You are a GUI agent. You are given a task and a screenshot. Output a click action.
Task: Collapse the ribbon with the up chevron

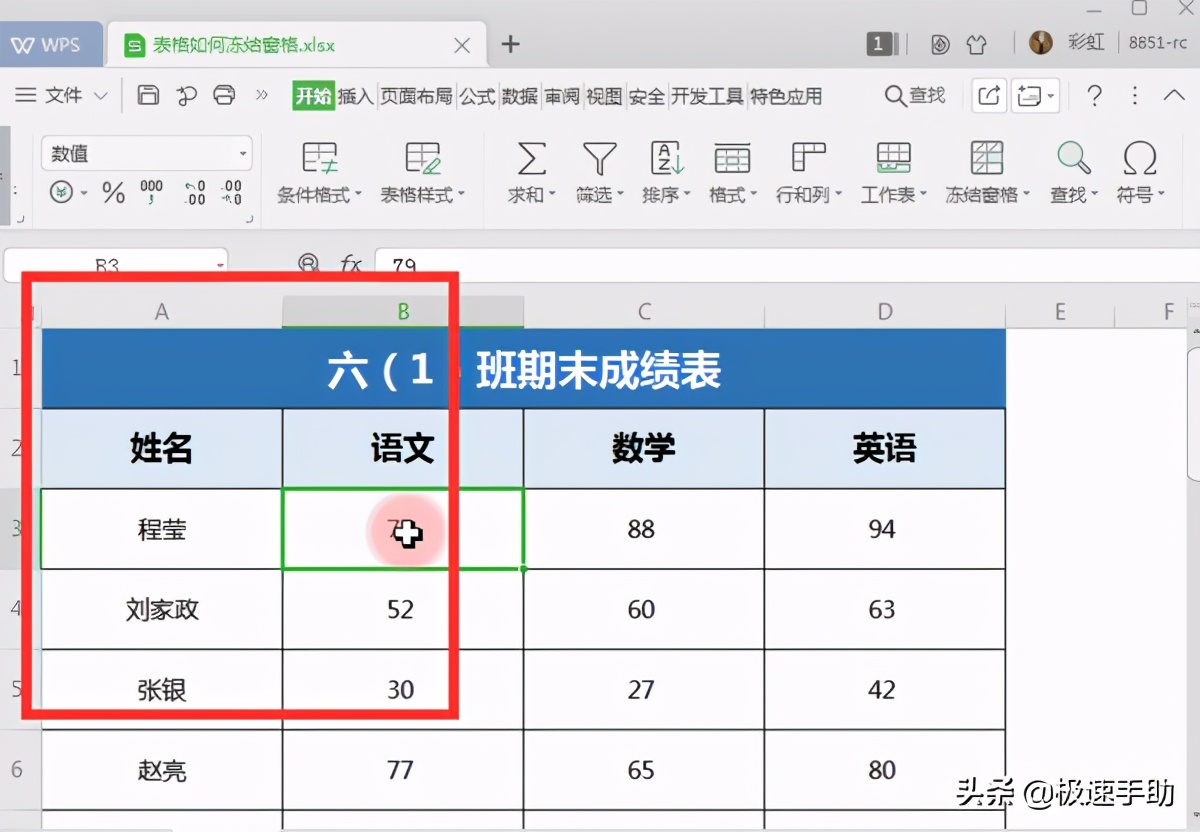pyautogui.click(x=1174, y=96)
